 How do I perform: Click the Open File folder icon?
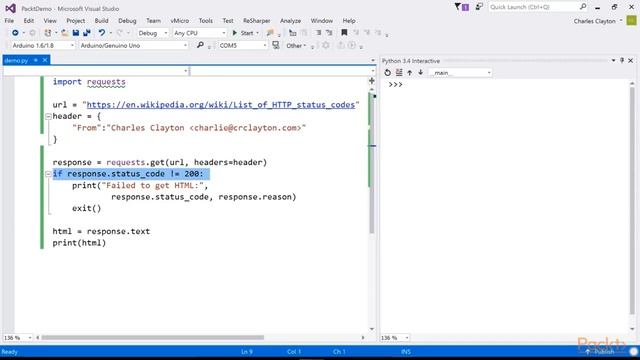tap(64, 33)
